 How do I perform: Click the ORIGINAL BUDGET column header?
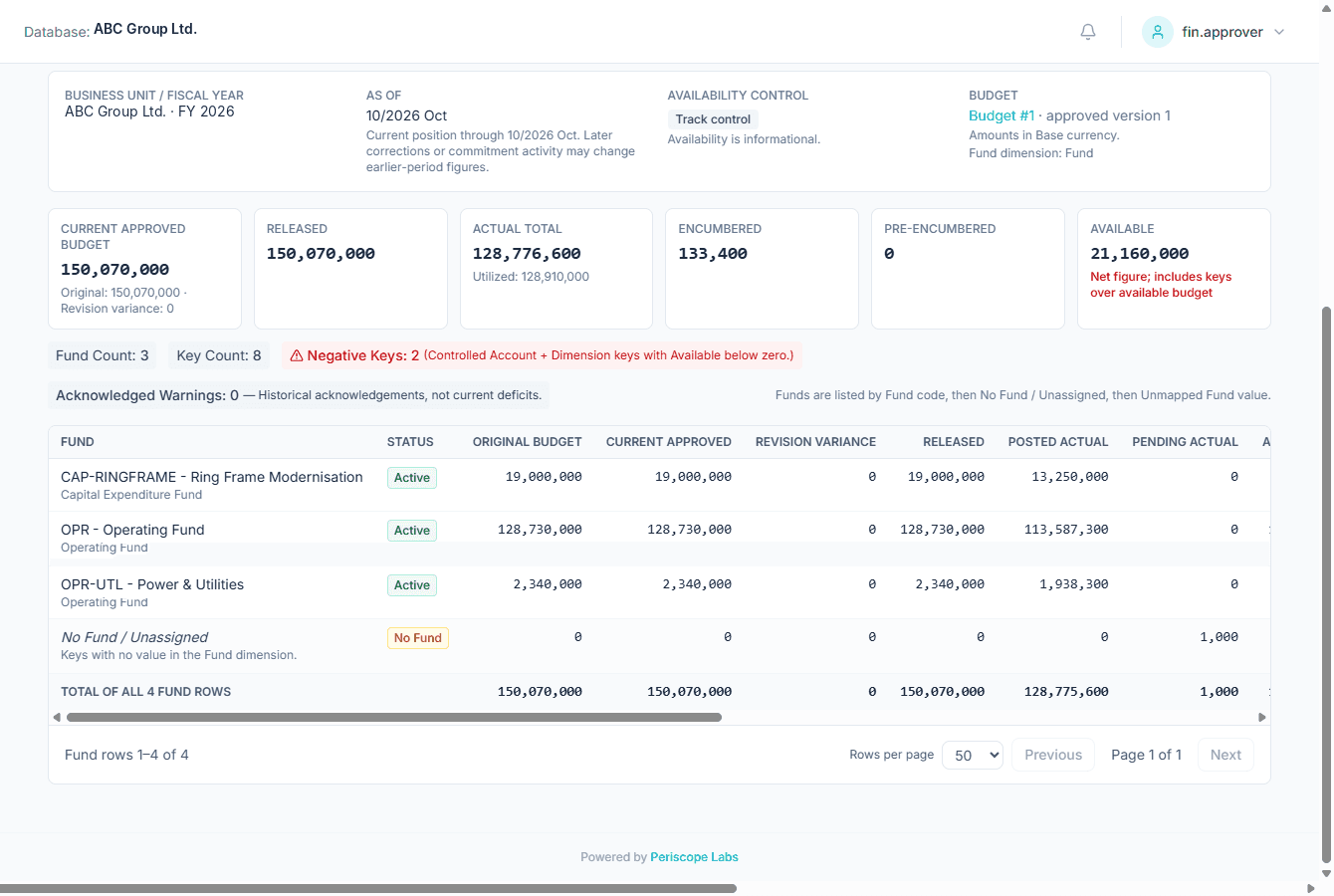pyautogui.click(x=528, y=442)
